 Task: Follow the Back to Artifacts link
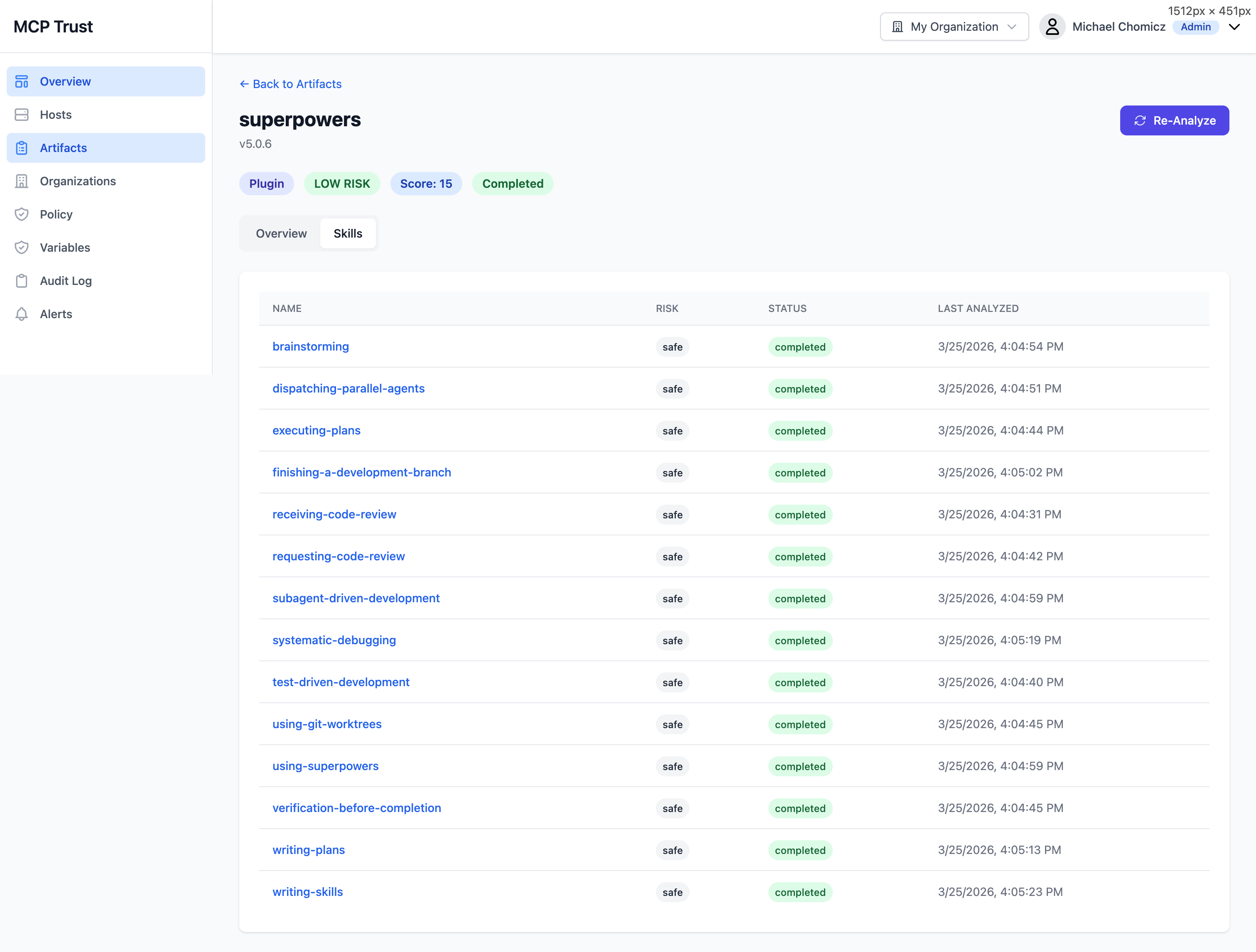(x=290, y=83)
